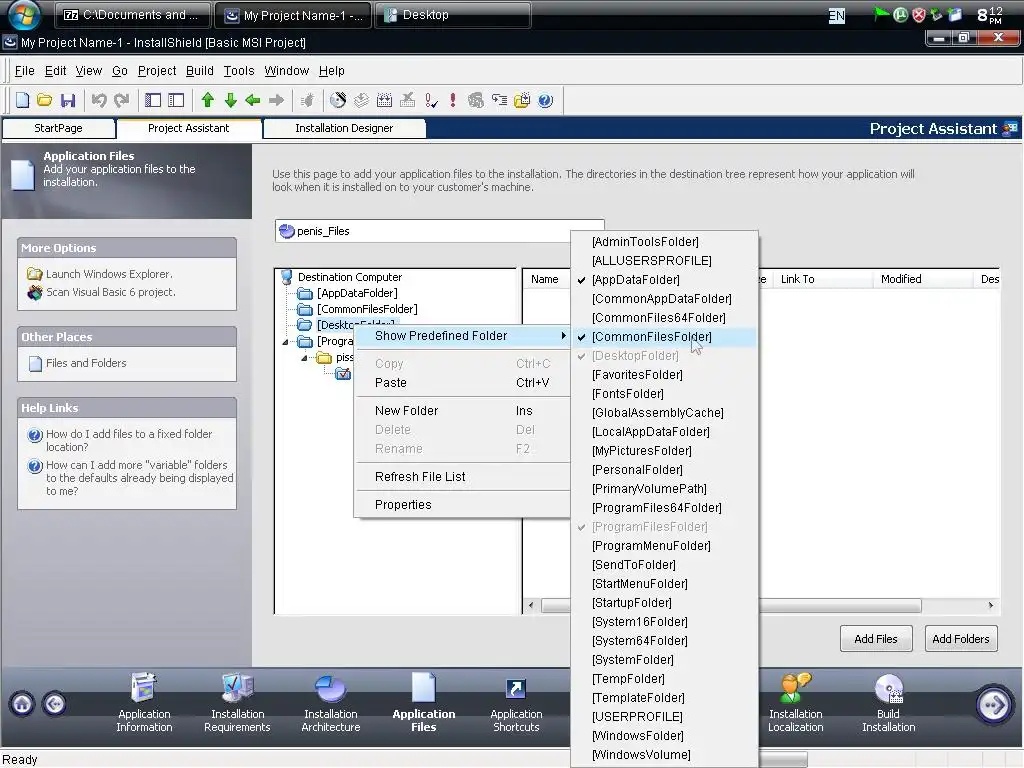Viewport: 1024px width, 768px height.
Task: Click the Home round button in bottom bar
Action: click(x=22, y=704)
